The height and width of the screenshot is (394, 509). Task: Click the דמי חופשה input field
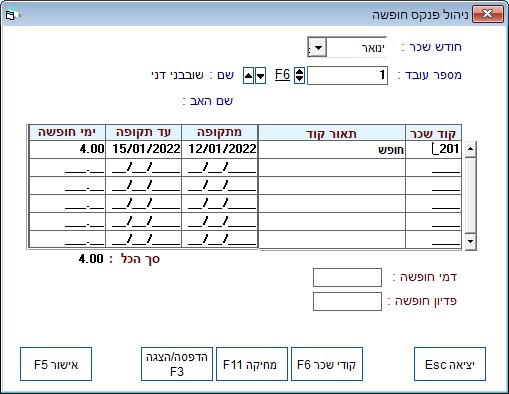(x=347, y=277)
